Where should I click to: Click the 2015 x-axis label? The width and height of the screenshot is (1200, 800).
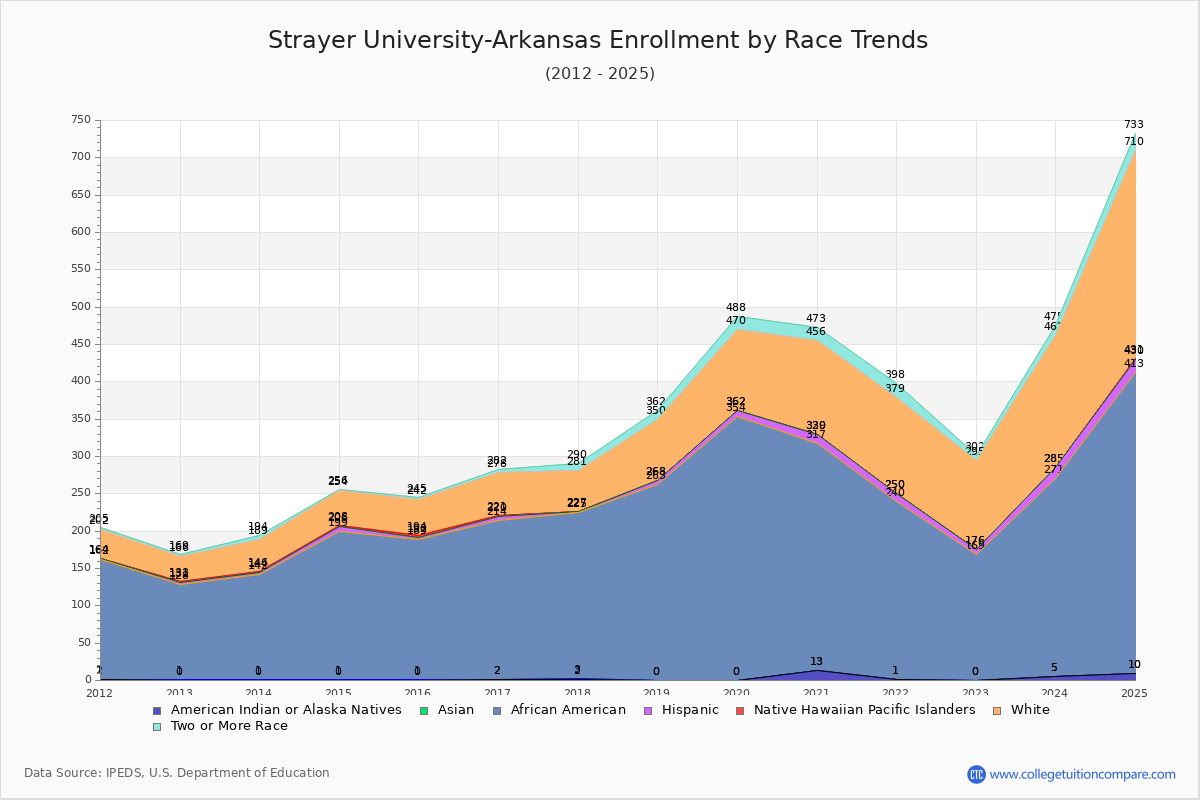(339, 693)
